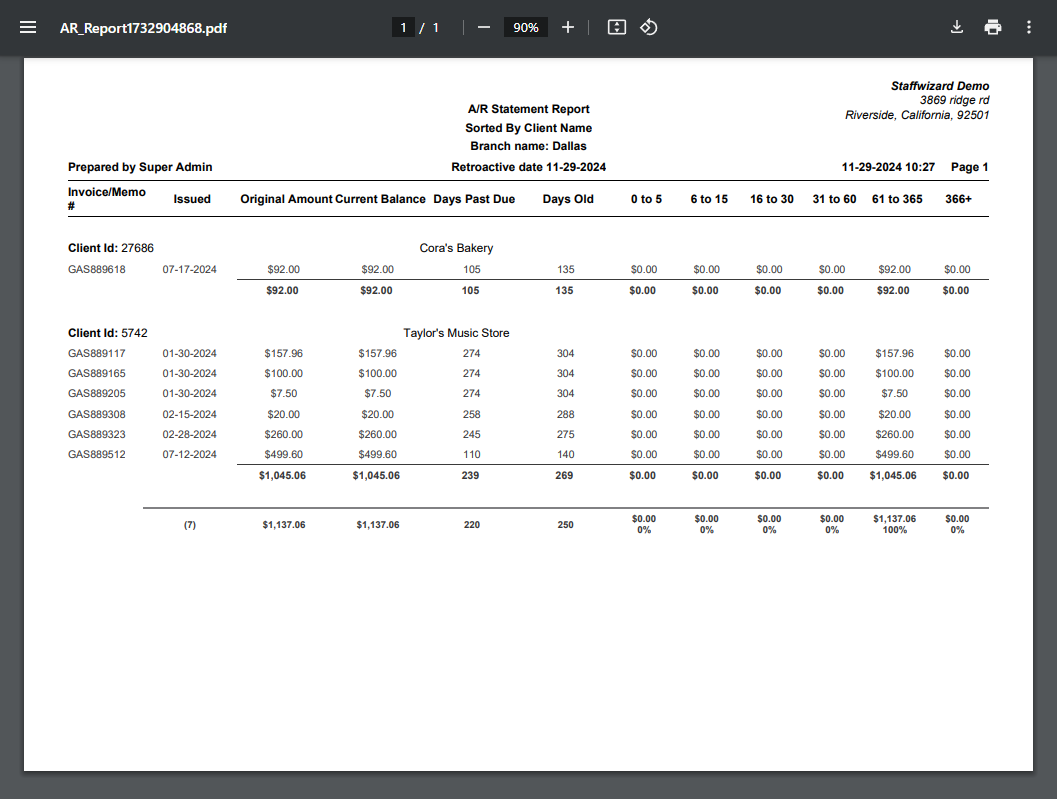Image resolution: width=1057 pixels, height=799 pixels.
Task: Click the Client Id 5742 label
Action: [108, 333]
